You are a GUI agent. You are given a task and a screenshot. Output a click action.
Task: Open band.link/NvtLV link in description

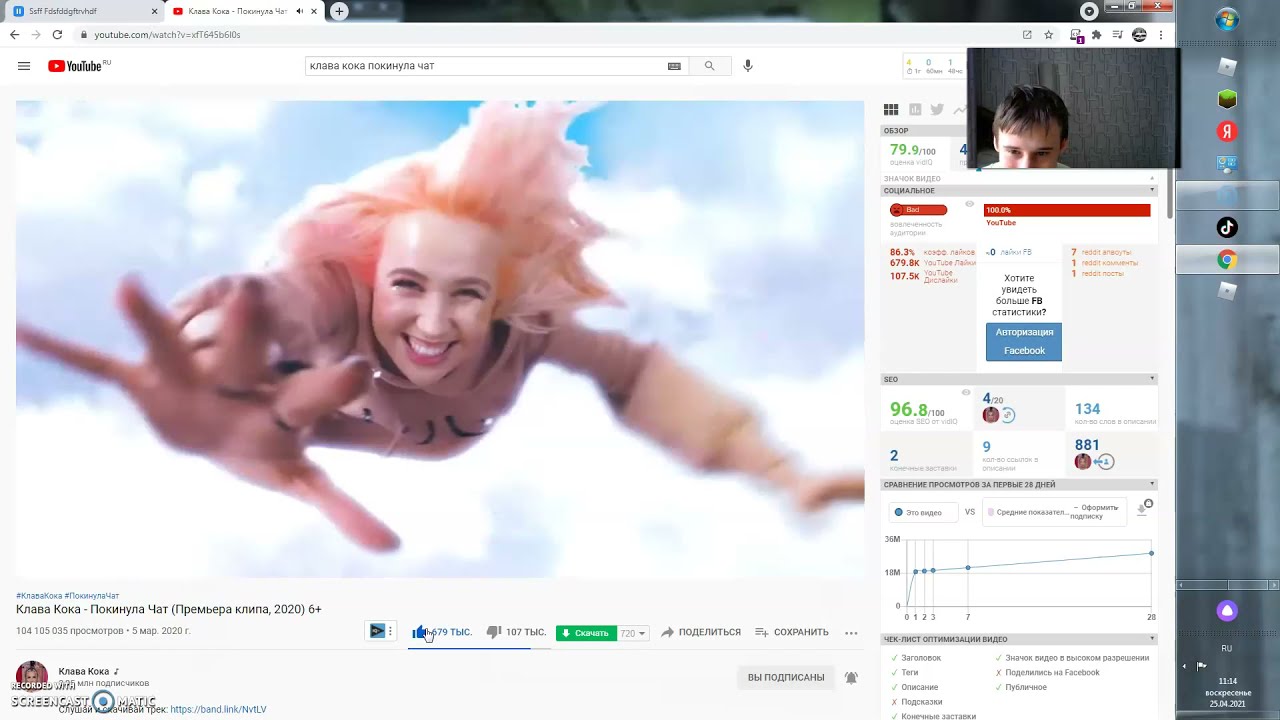pyautogui.click(x=218, y=709)
